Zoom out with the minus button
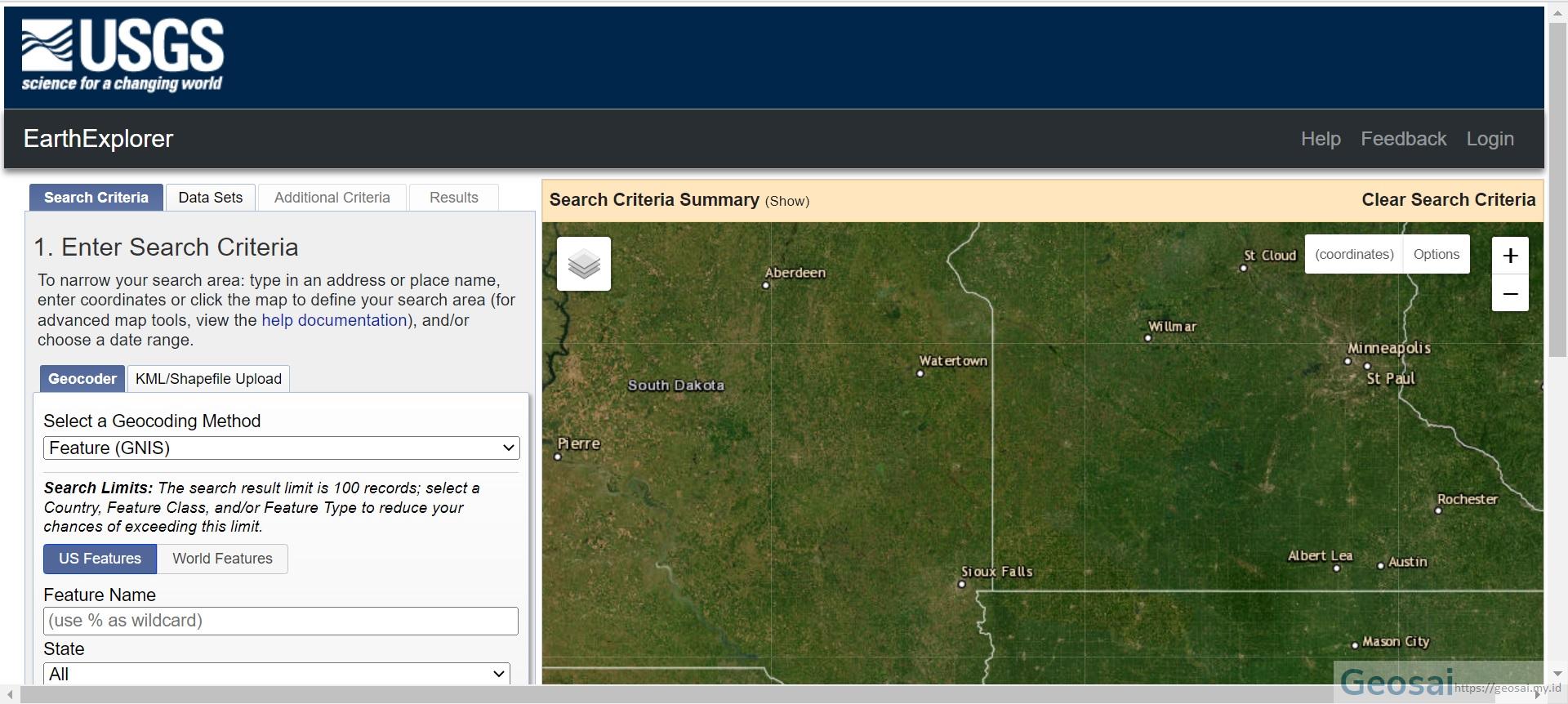The width and height of the screenshot is (1568, 704). [x=1510, y=294]
